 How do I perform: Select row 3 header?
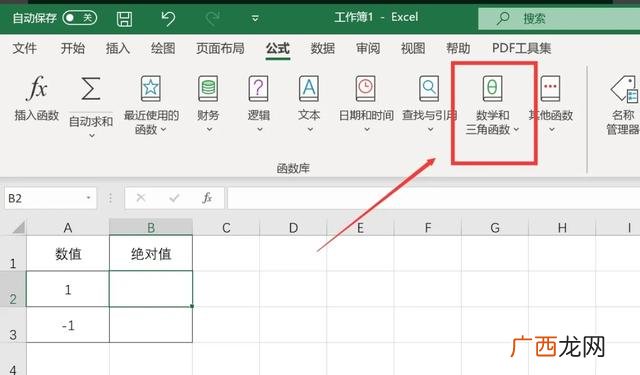point(13,325)
